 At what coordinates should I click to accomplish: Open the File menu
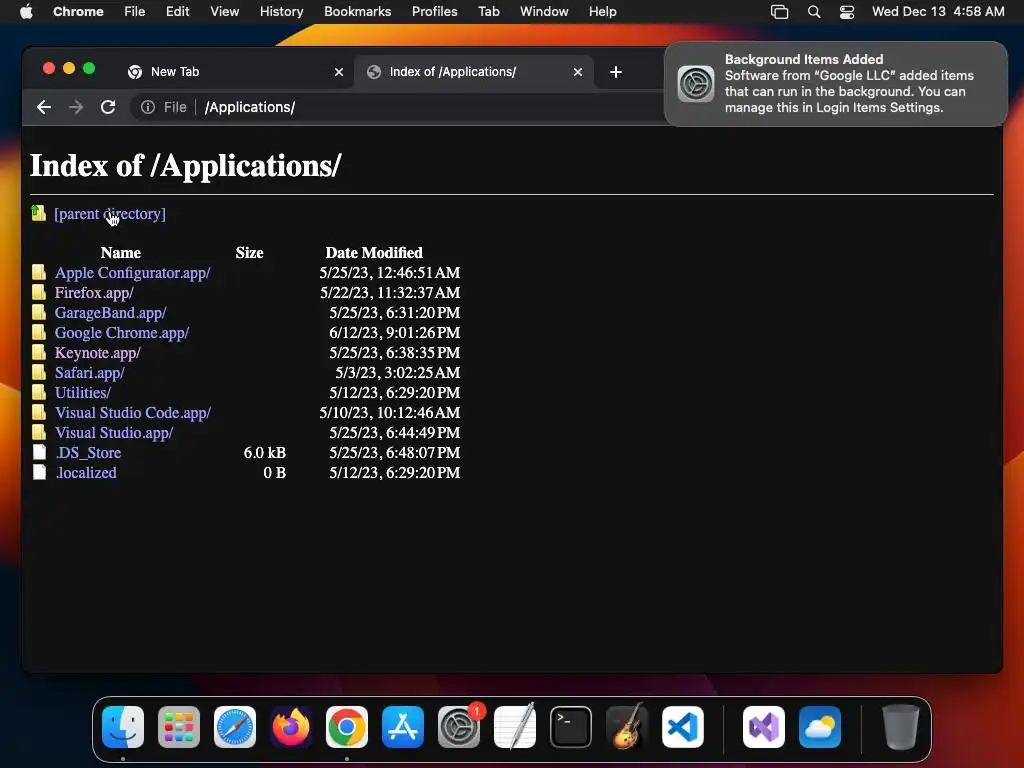pos(135,12)
